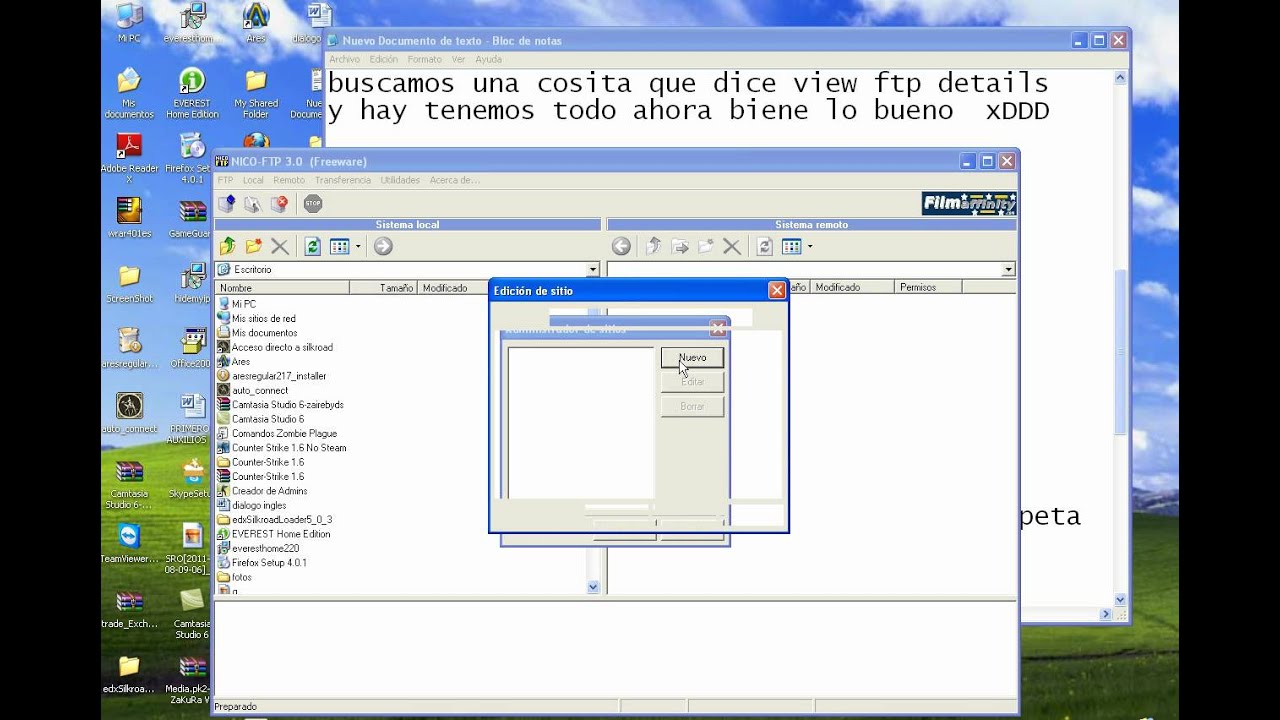Click the local panel view mode icon
Image resolution: width=1280 pixels, height=720 pixels.
(340, 246)
